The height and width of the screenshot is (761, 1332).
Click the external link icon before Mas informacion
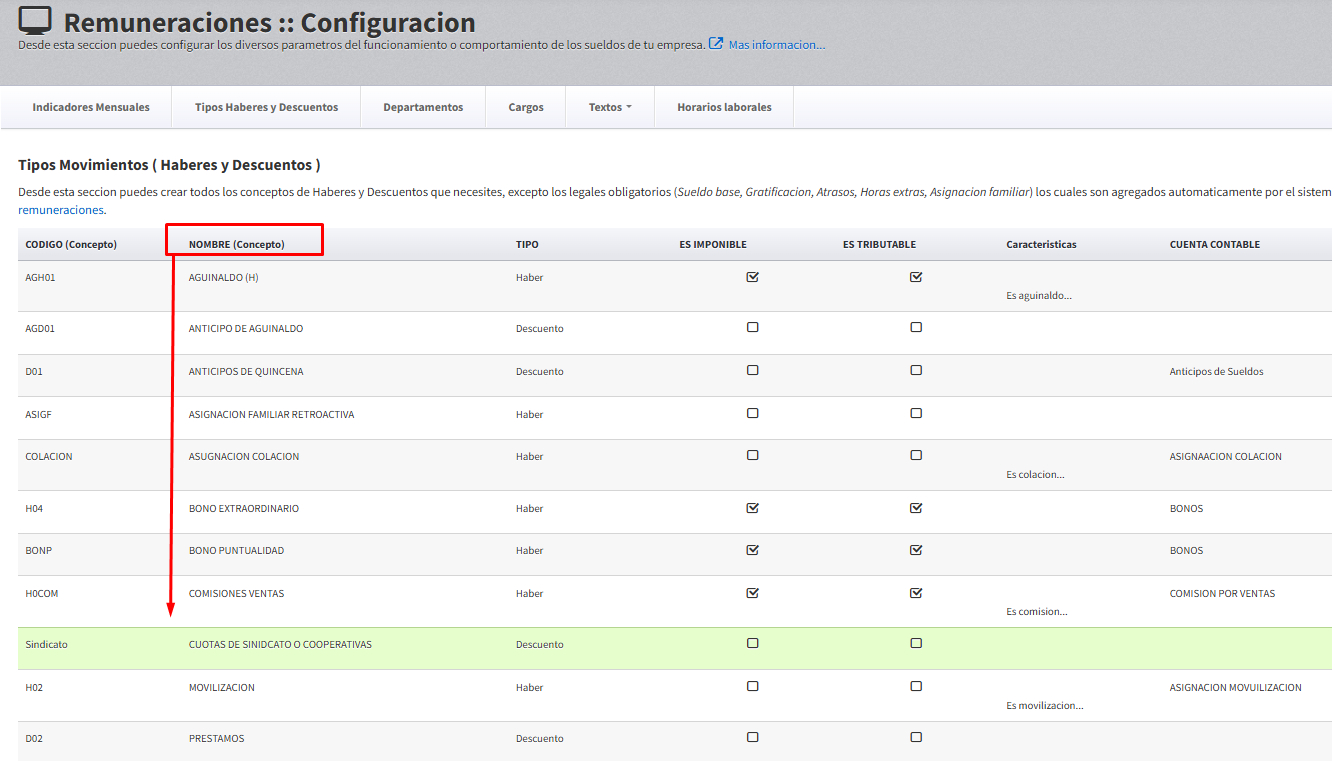(x=716, y=44)
